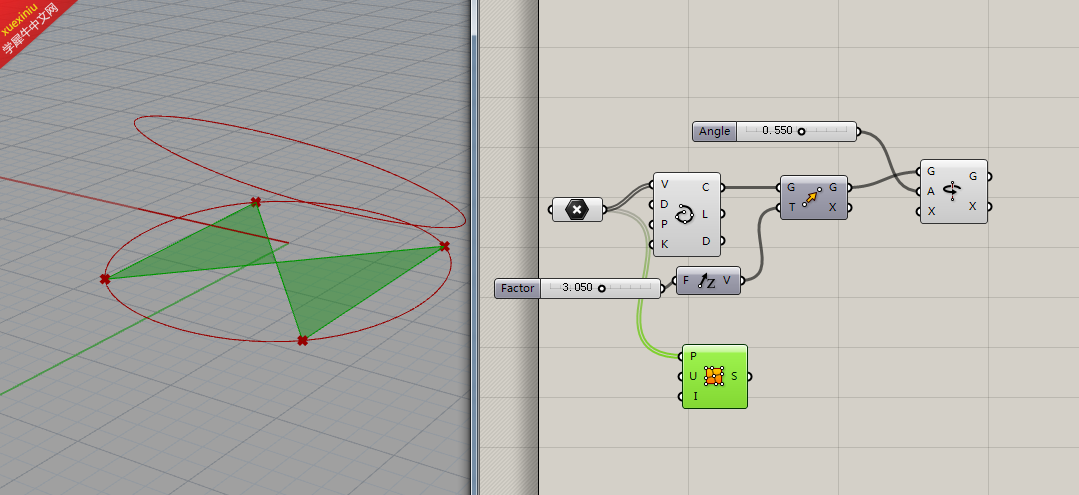
Task: Click the G input of the Move component
Action: click(x=791, y=187)
